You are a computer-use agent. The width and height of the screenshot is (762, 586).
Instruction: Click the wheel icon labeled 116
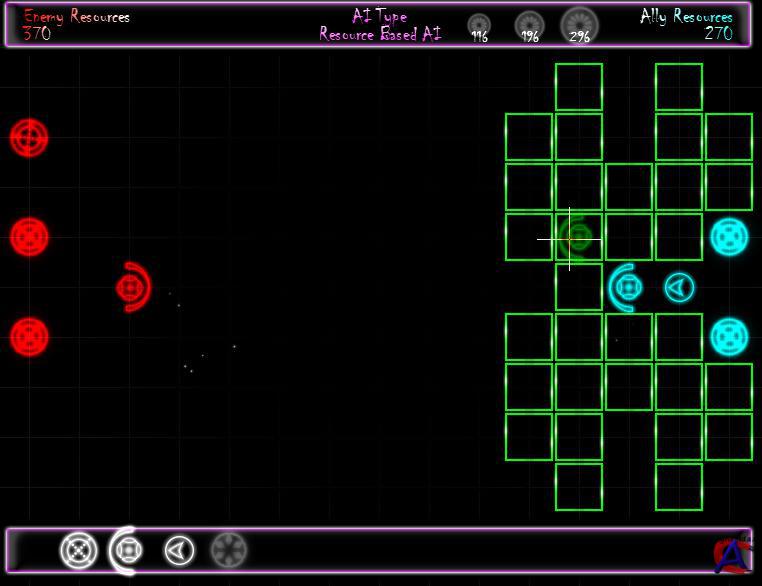(x=479, y=25)
